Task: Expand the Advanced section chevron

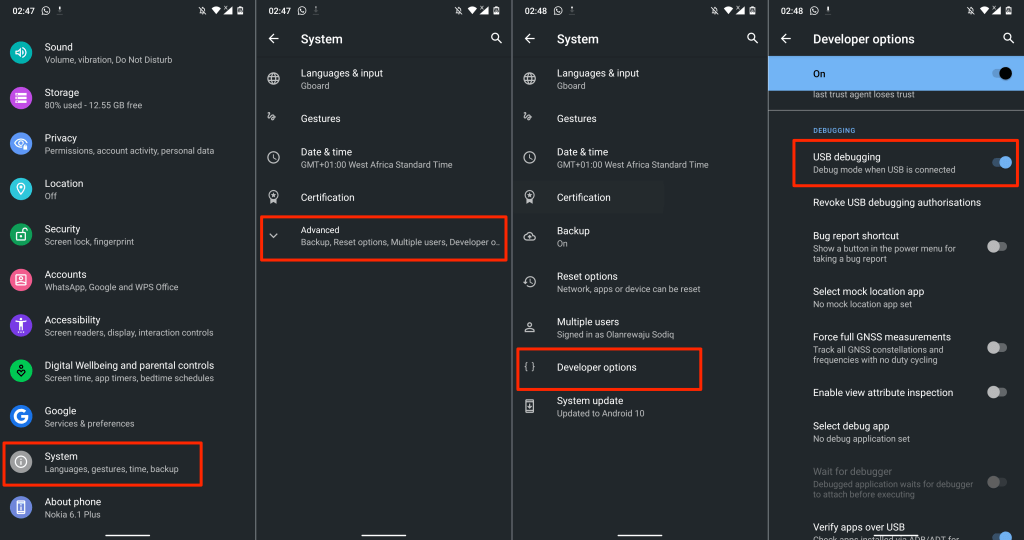Action: (x=273, y=236)
